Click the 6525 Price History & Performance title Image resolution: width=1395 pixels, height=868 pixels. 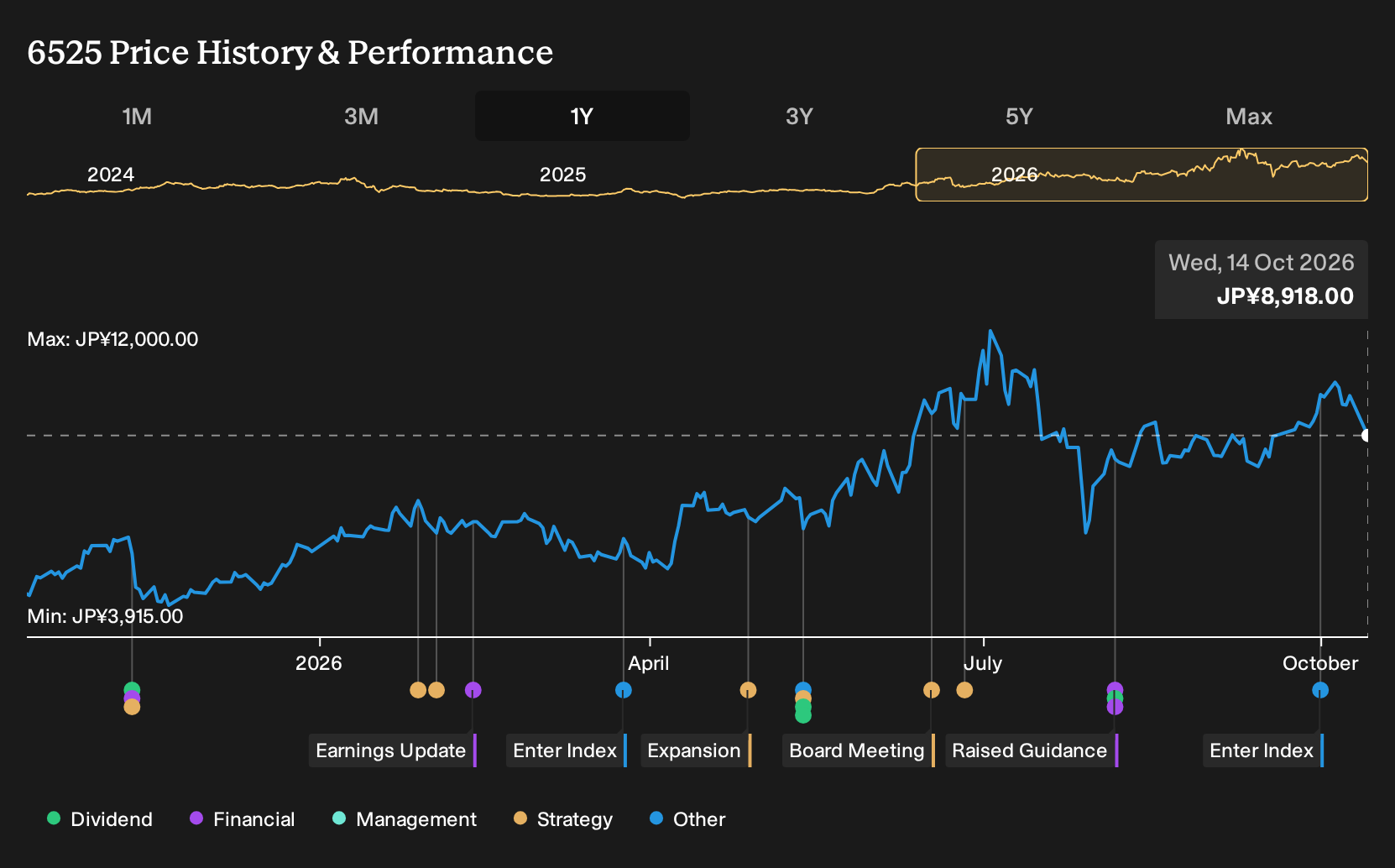(290, 52)
